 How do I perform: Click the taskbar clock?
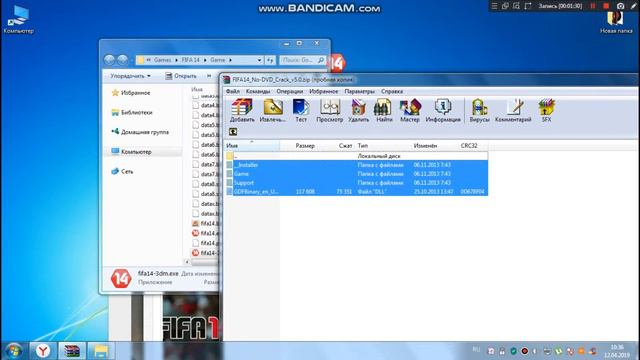tap(617, 351)
